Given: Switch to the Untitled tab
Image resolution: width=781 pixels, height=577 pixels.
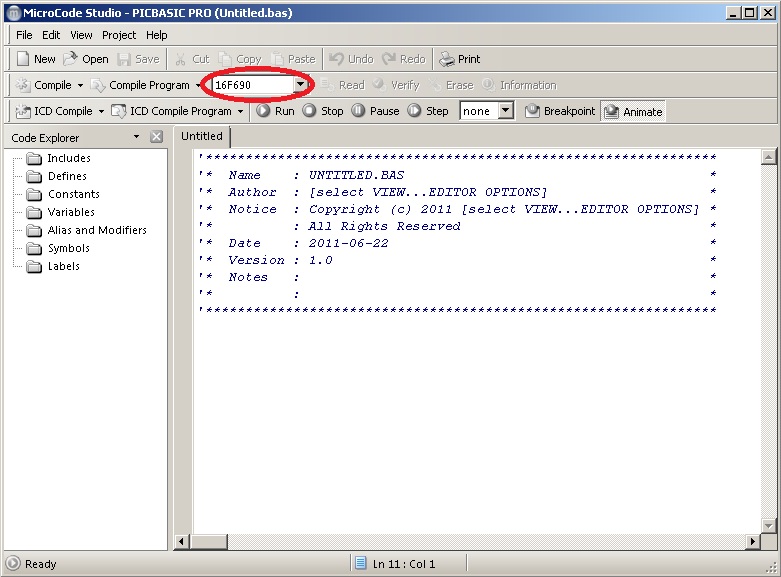Looking at the screenshot, I should pos(202,136).
